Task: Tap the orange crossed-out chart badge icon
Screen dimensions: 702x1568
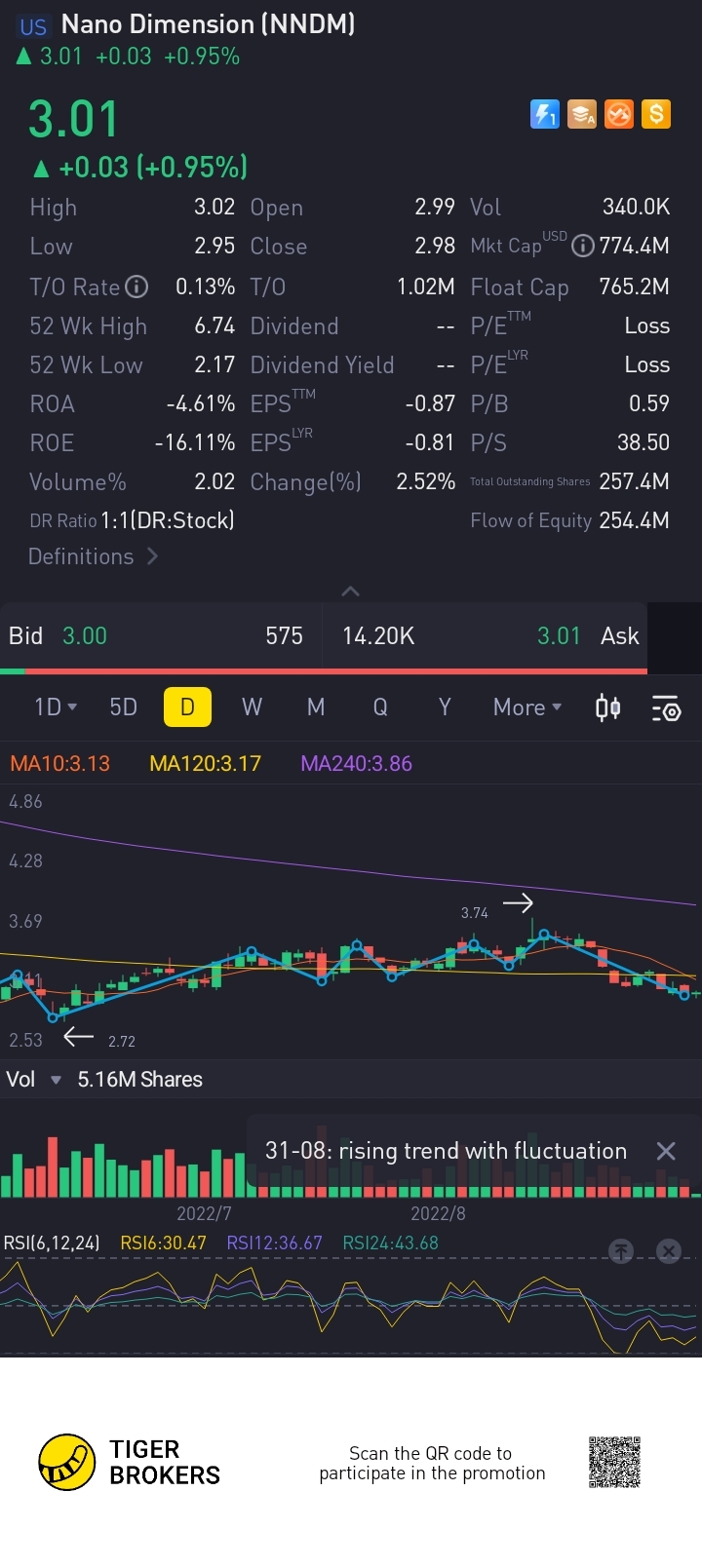Action: [x=619, y=114]
